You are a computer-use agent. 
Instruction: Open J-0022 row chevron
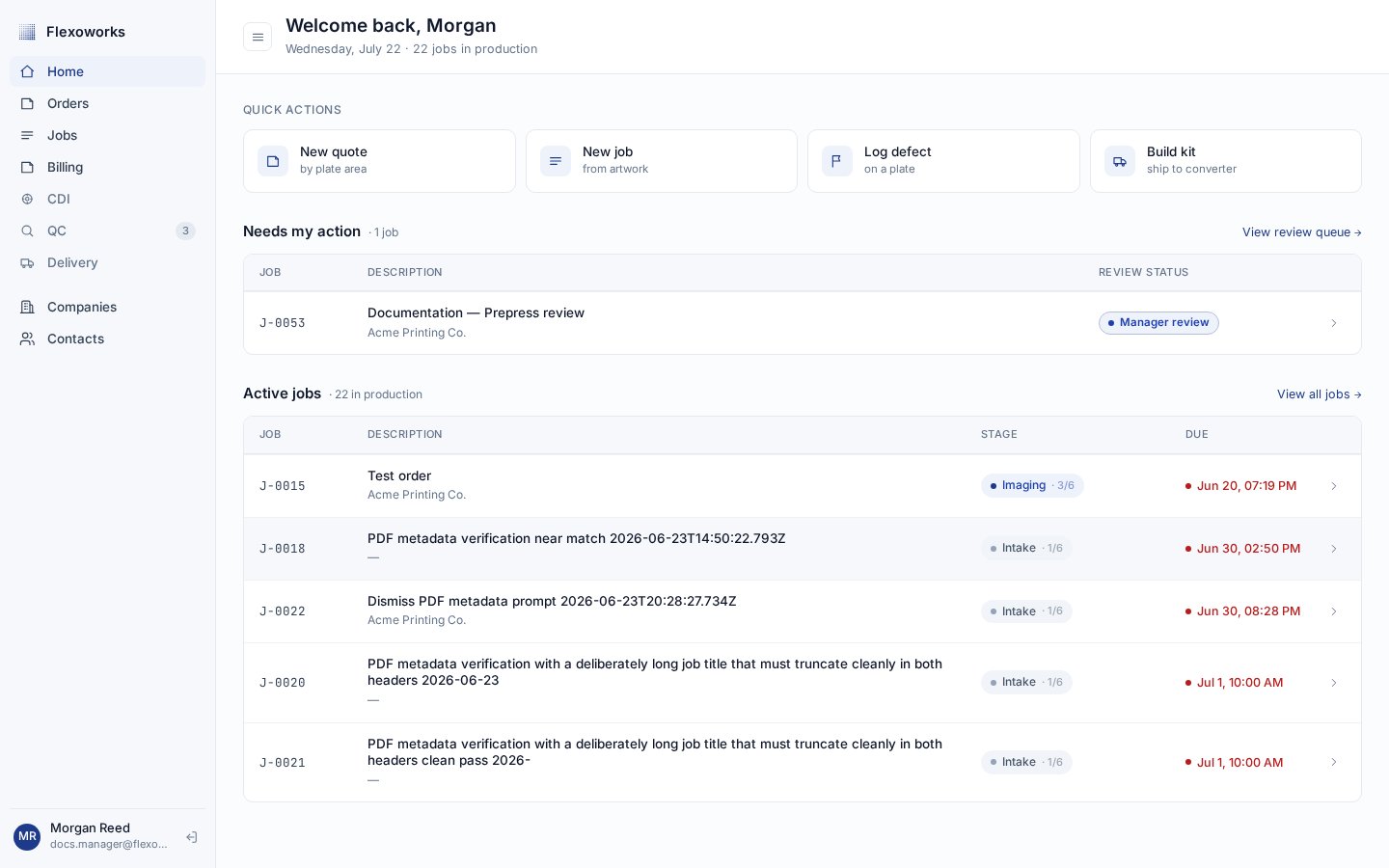[x=1334, y=611]
